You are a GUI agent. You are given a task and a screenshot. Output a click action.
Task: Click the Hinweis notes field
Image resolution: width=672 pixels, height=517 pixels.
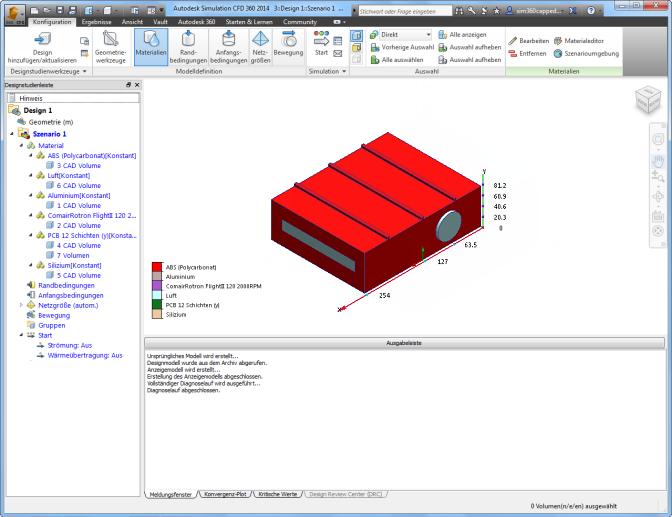tap(73, 98)
